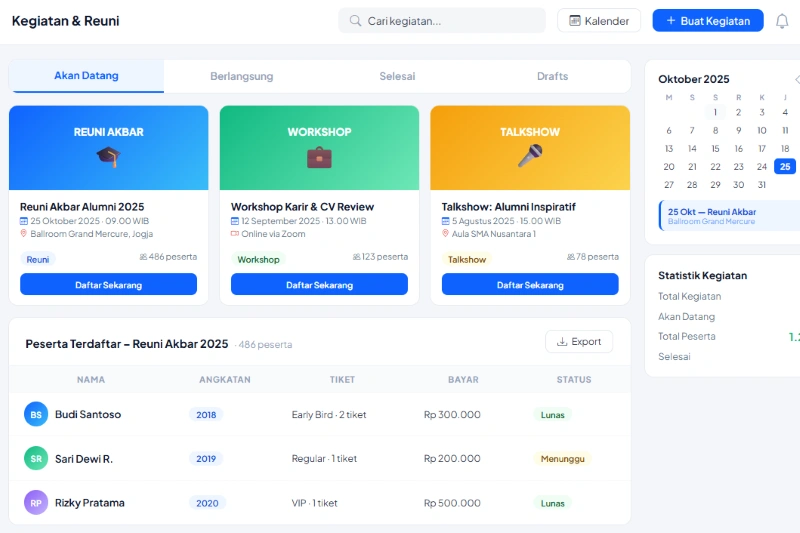
Task: Register for Workshop Karir & CV Review
Action: click(319, 285)
